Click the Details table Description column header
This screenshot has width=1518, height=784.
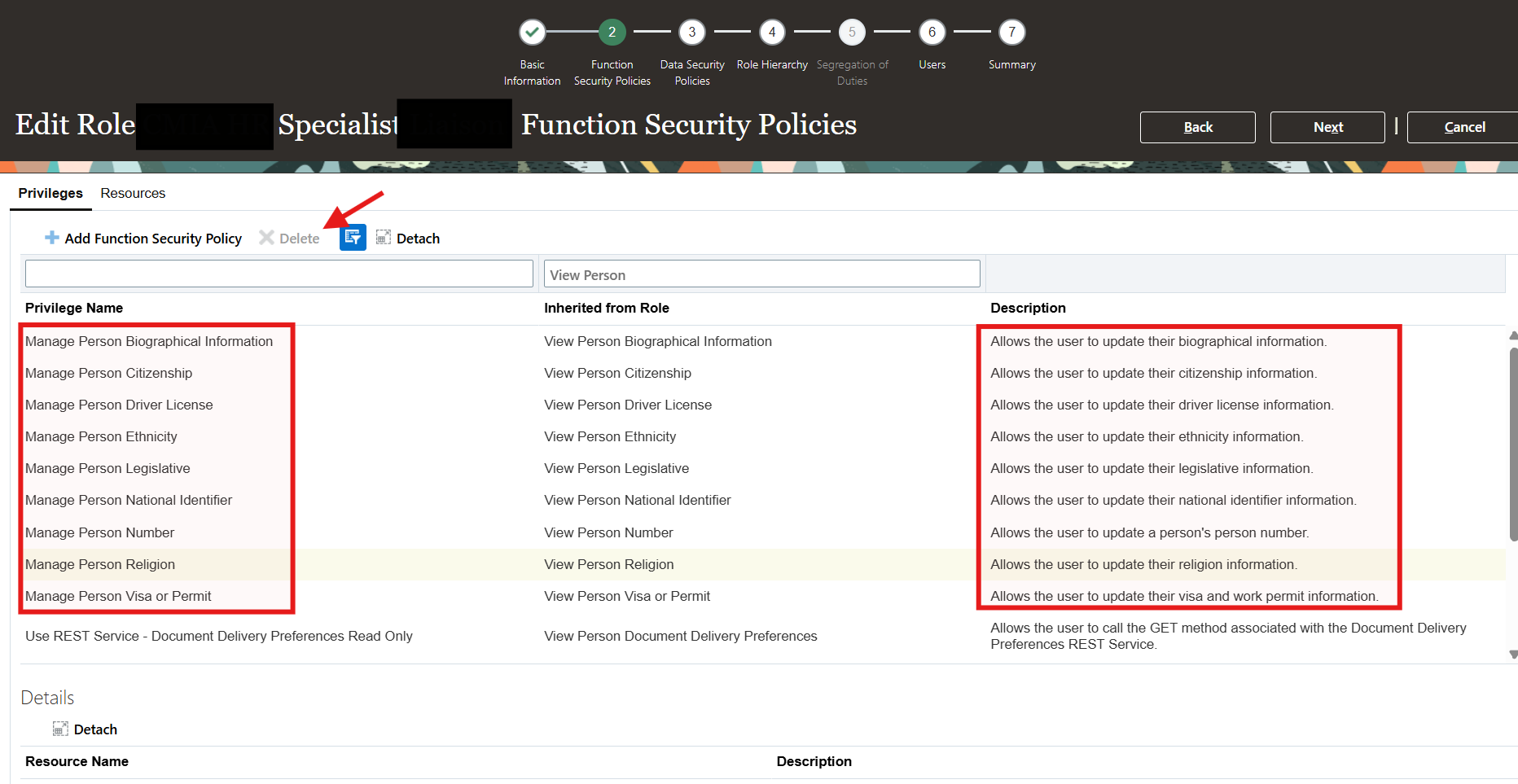point(814,761)
